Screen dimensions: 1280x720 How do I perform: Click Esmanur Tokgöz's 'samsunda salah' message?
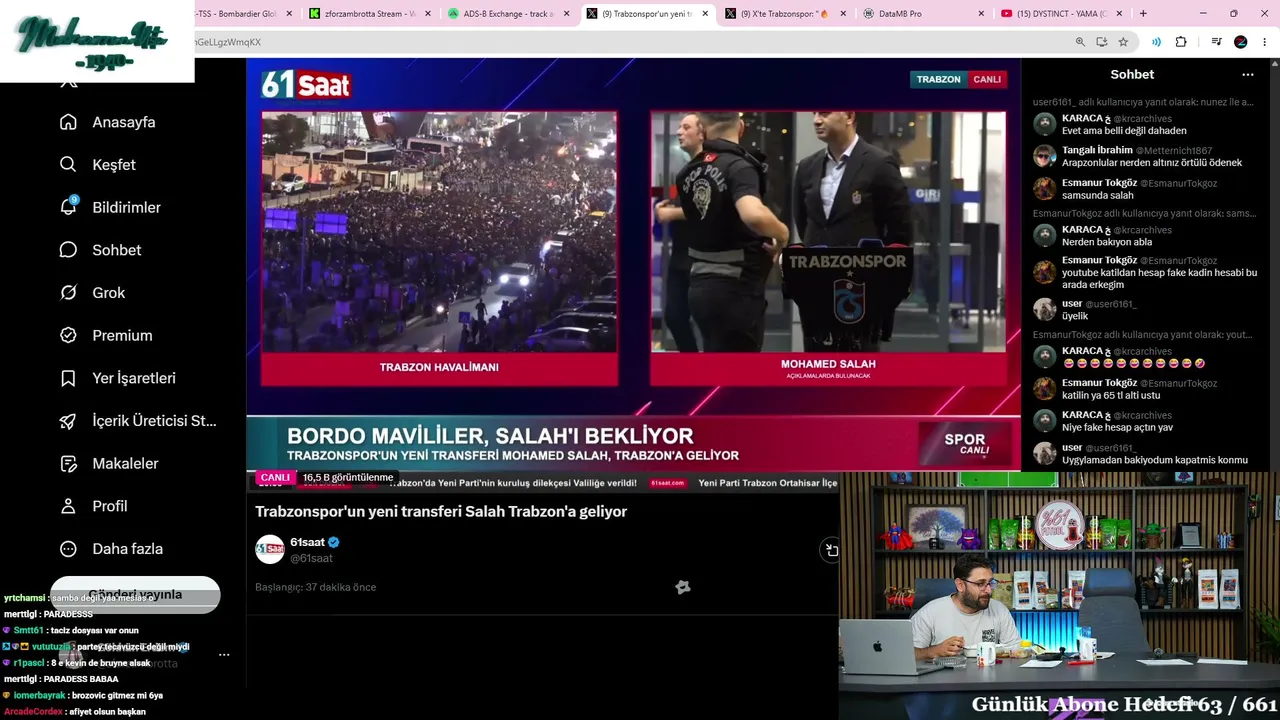(1098, 195)
